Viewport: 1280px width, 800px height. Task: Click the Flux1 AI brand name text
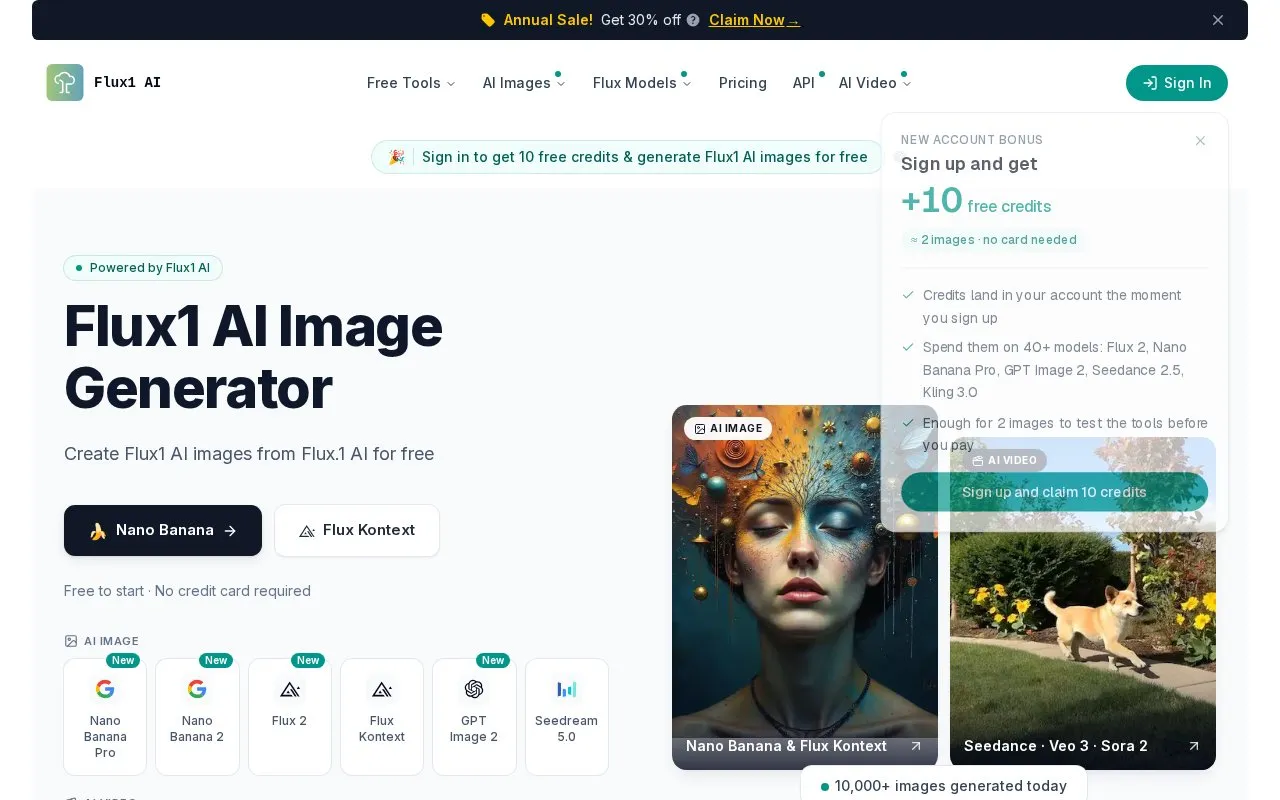tap(127, 83)
